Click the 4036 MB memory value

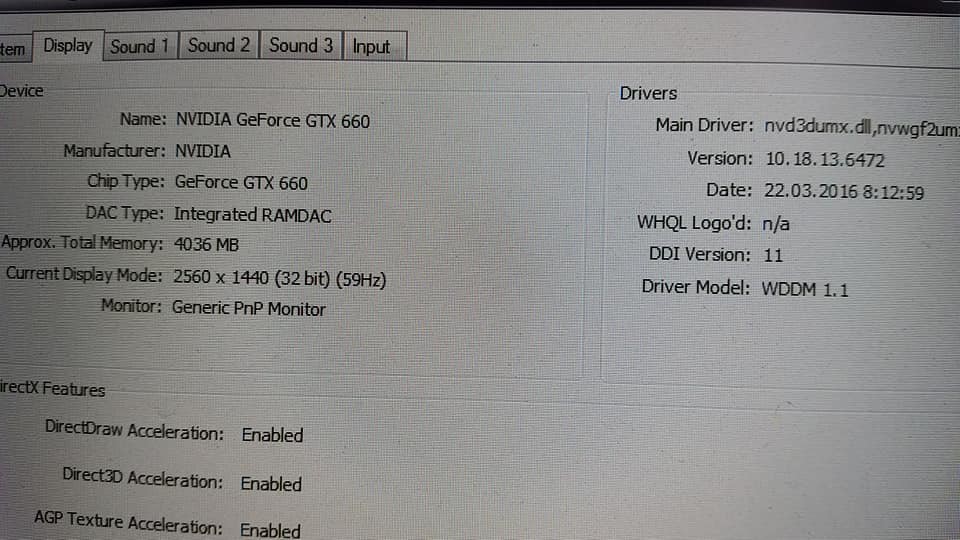click(206, 244)
